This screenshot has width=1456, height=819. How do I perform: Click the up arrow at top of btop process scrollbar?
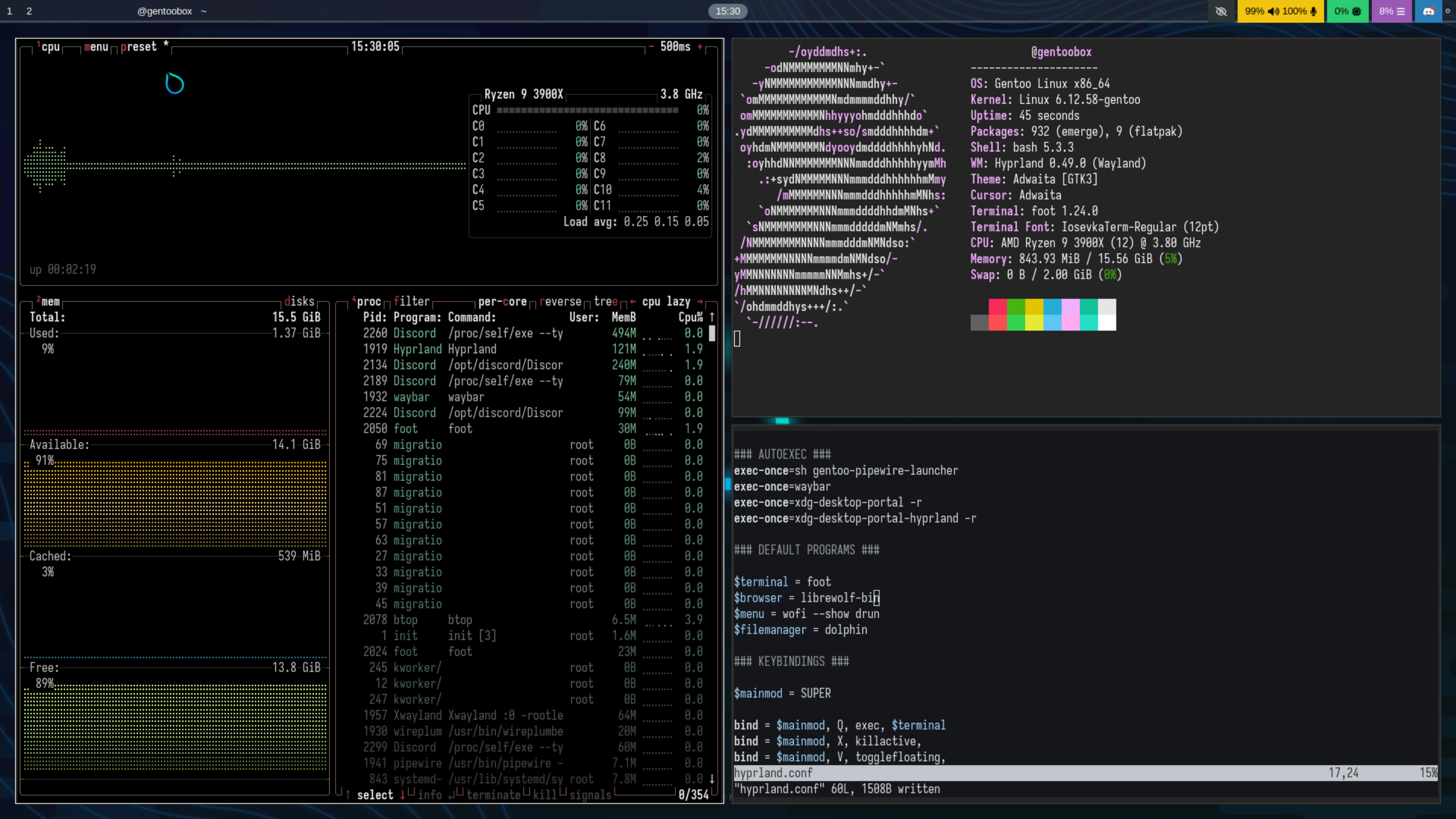pyautogui.click(x=712, y=317)
